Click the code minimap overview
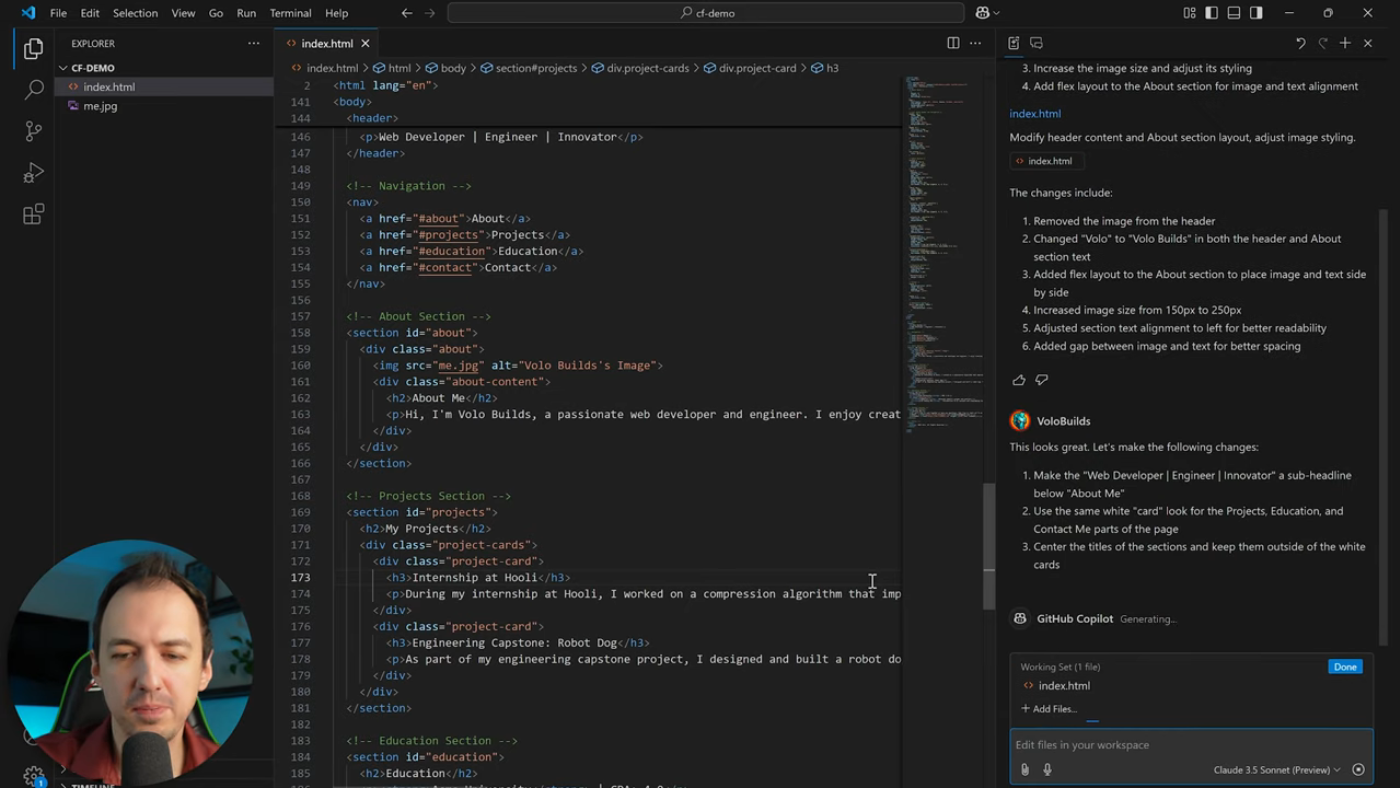This screenshot has height=788, width=1400. (x=943, y=255)
